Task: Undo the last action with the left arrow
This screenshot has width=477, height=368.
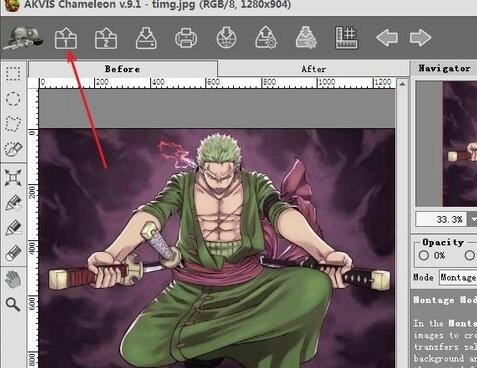Action: click(387, 37)
